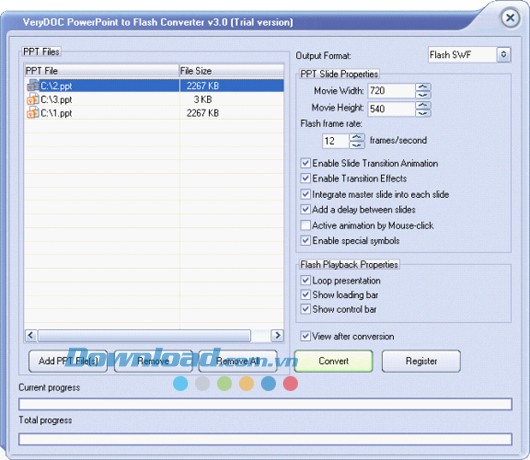Enable Active animation by Mouse-click
530x460 pixels.
pos(306,225)
